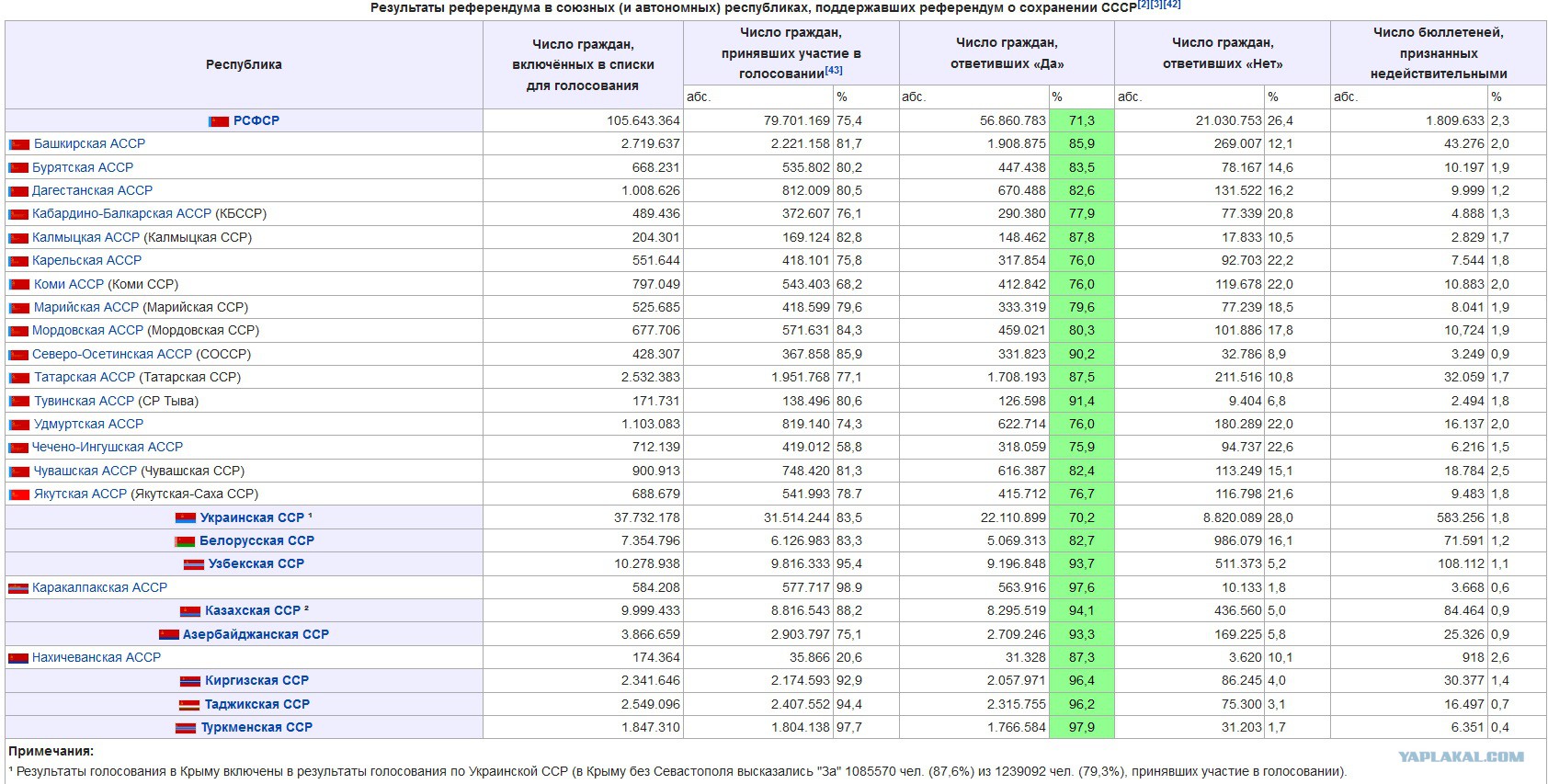Follow the Калмыцкая АССР link
The image size is (1548, 784).
[86, 237]
